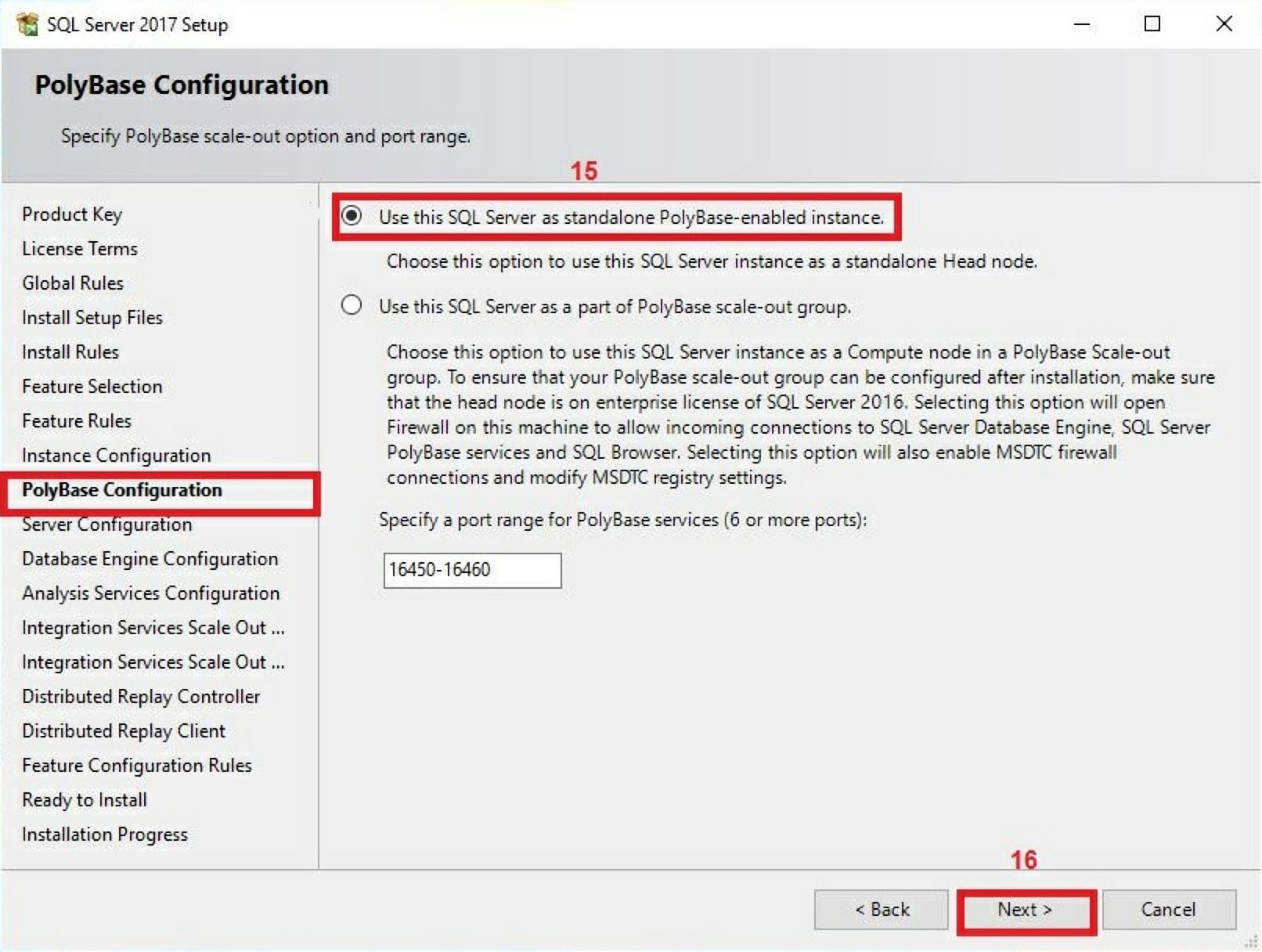This screenshot has width=1262, height=952.
Task: Click Database Engine Configuration step
Action: click(150, 559)
